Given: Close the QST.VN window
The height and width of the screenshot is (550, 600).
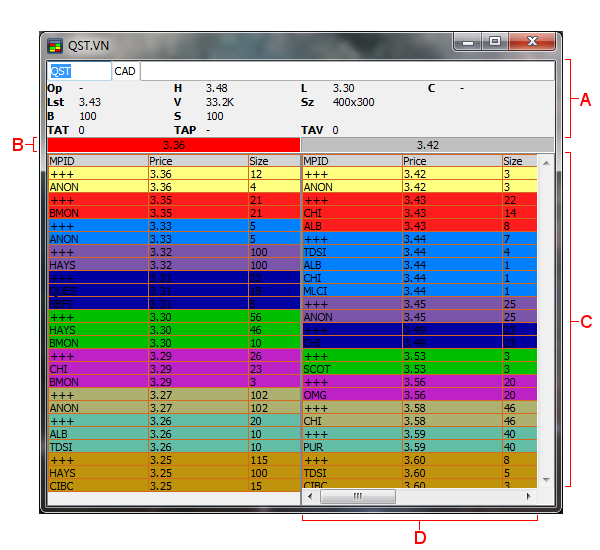Looking at the screenshot, I should pyautogui.click(x=532, y=42).
